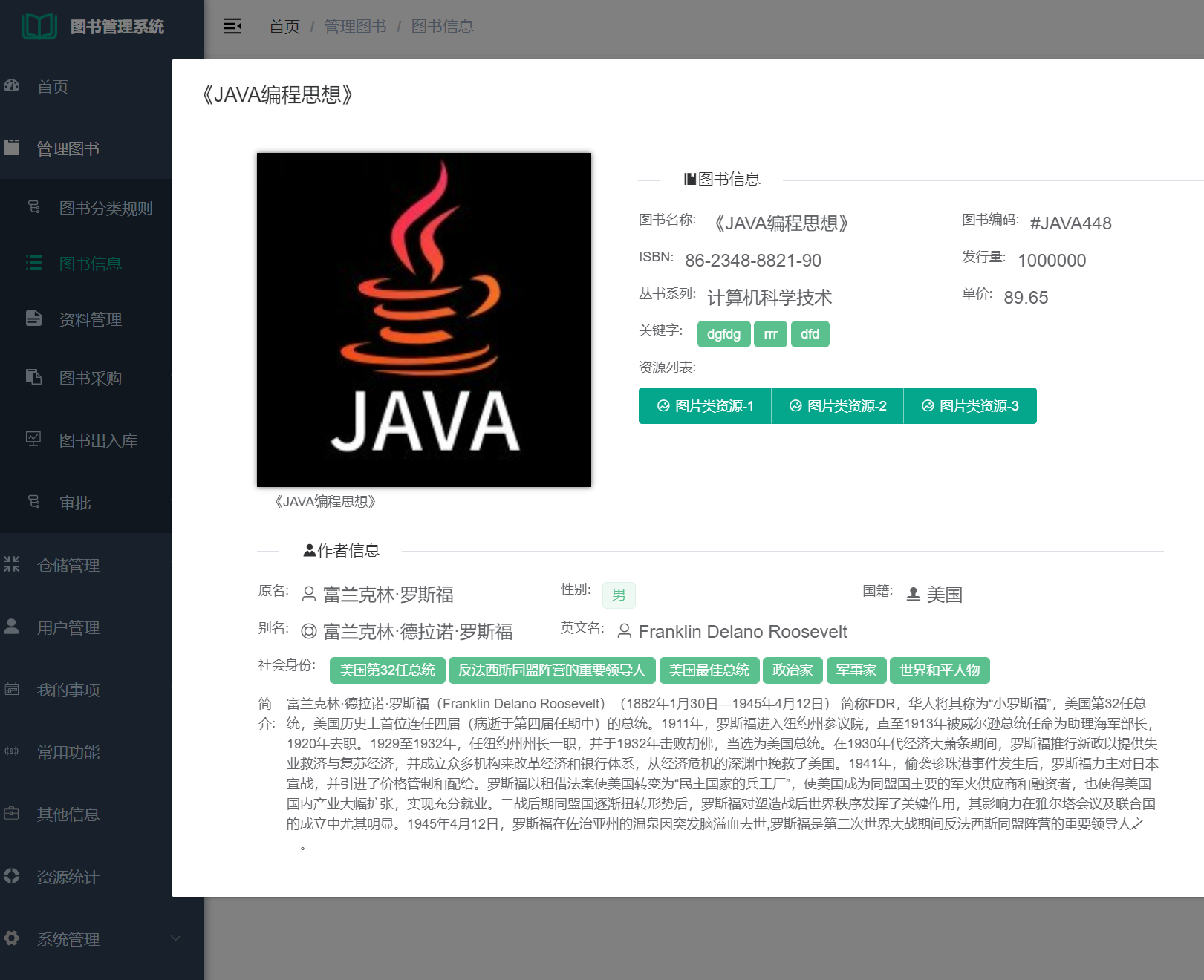Viewport: 1204px width, 980px height.
Task: Click the 图书信息 list icon
Action: [x=33, y=263]
